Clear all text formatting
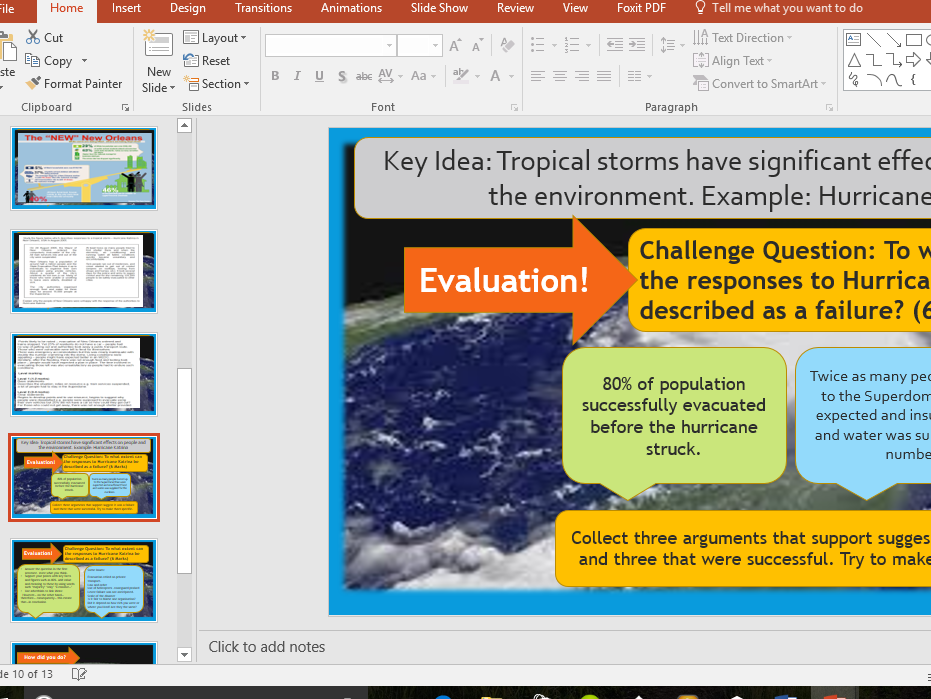This screenshot has width=931, height=699. pyautogui.click(x=506, y=46)
